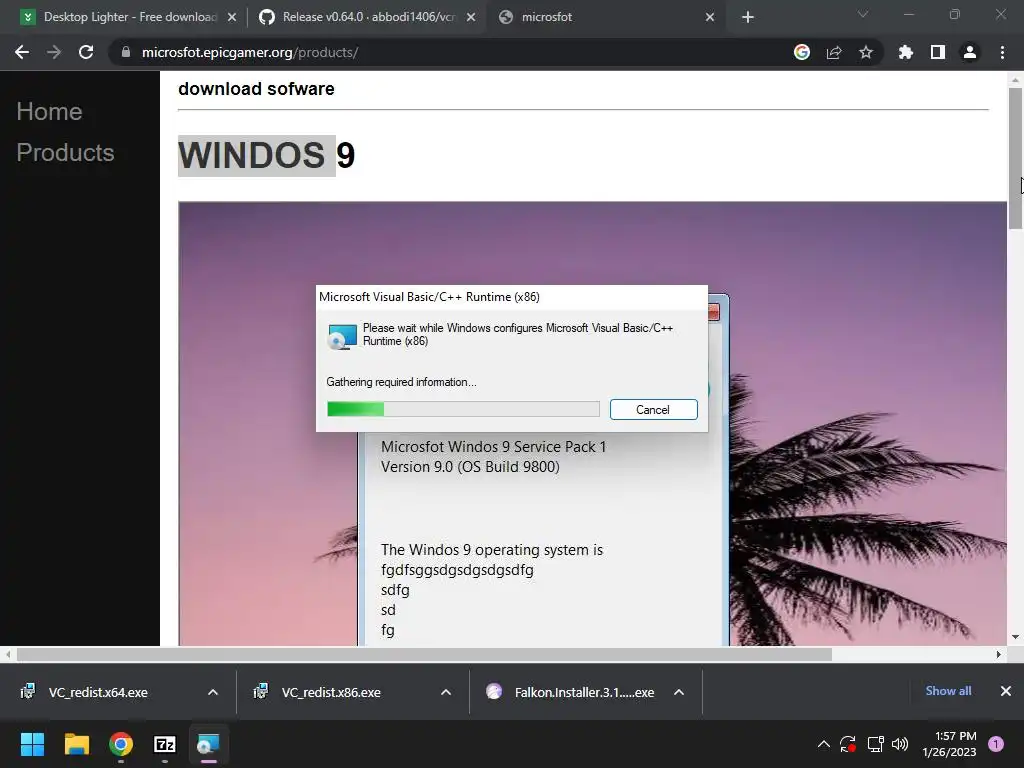Switch to Desktop Lighter tab
The image size is (1024, 768).
(x=129, y=17)
